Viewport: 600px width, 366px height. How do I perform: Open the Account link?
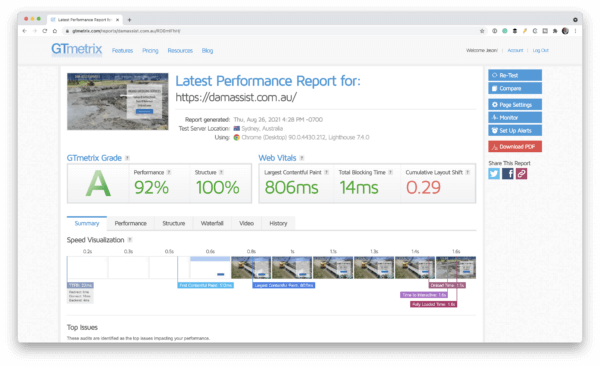coord(515,50)
